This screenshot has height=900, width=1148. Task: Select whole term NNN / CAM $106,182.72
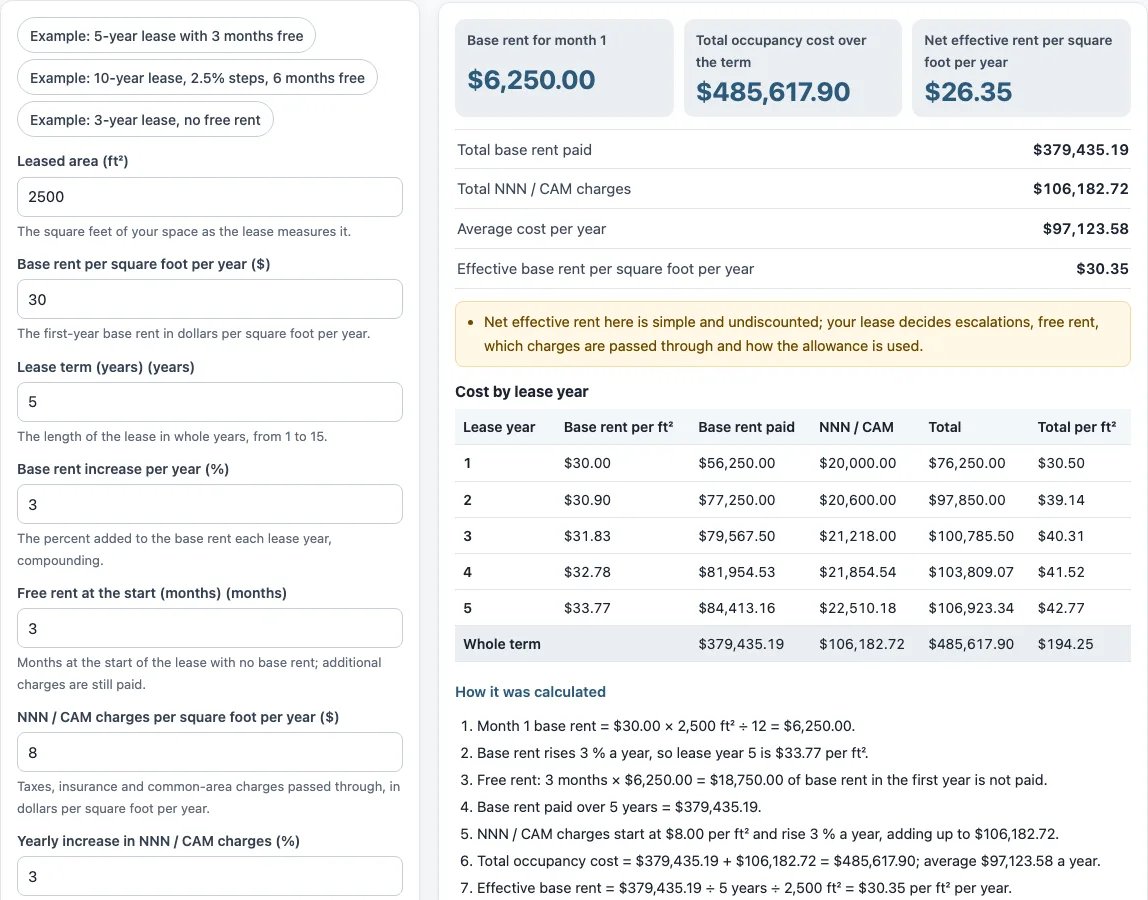tap(862, 644)
